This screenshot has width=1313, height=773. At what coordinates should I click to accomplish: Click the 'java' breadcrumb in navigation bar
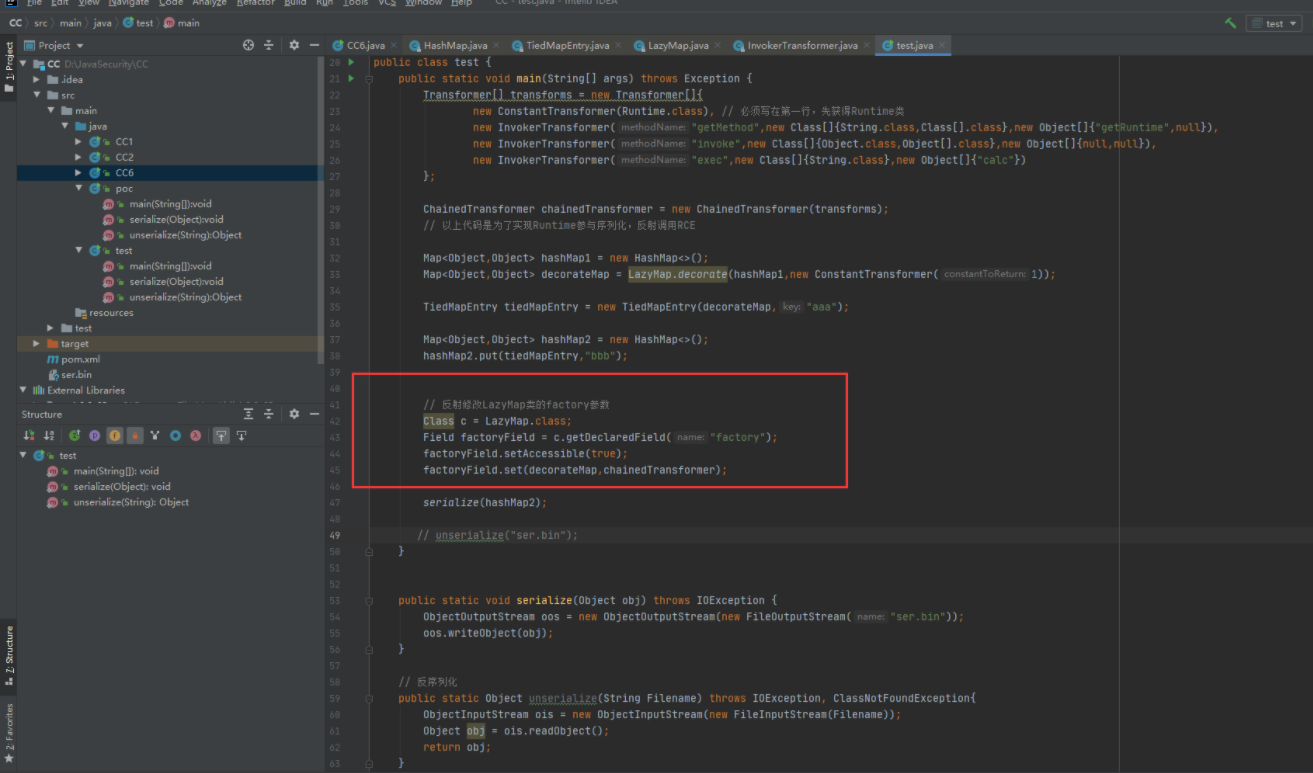(x=103, y=23)
